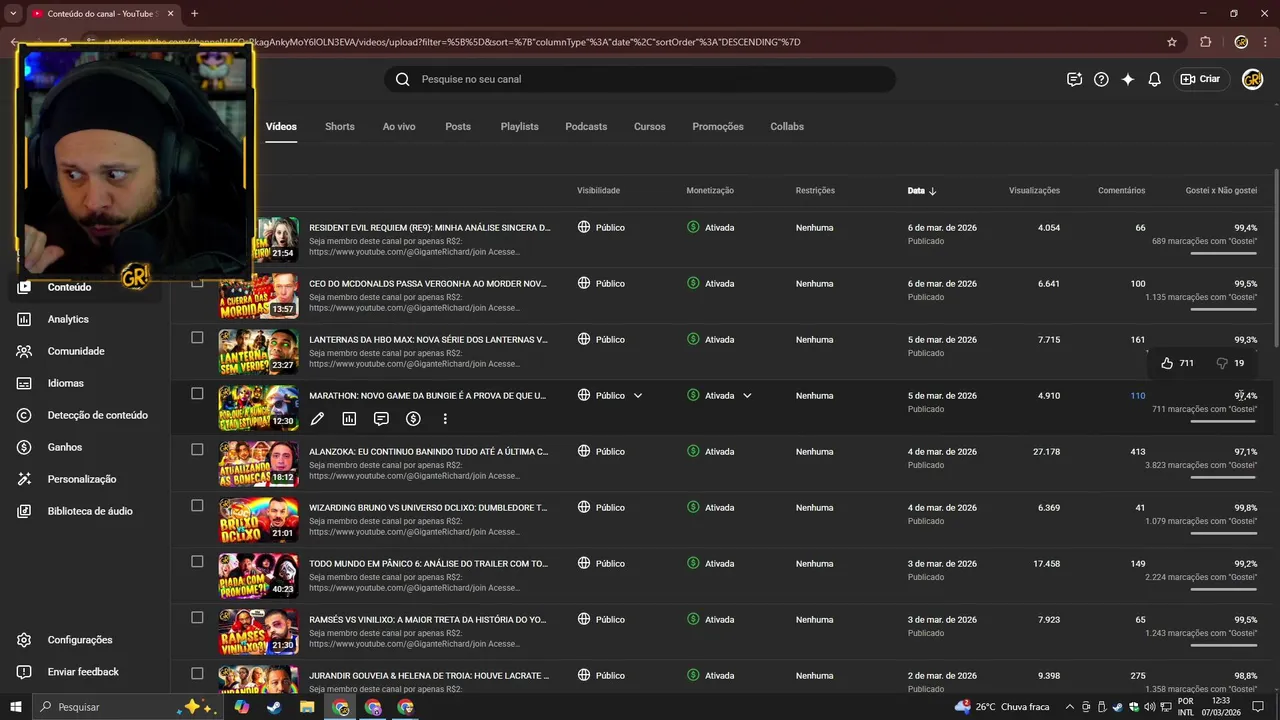This screenshot has height=720, width=1280.
Task: Open monetization dollar icon in MARATHON row
Action: [x=413, y=419]
